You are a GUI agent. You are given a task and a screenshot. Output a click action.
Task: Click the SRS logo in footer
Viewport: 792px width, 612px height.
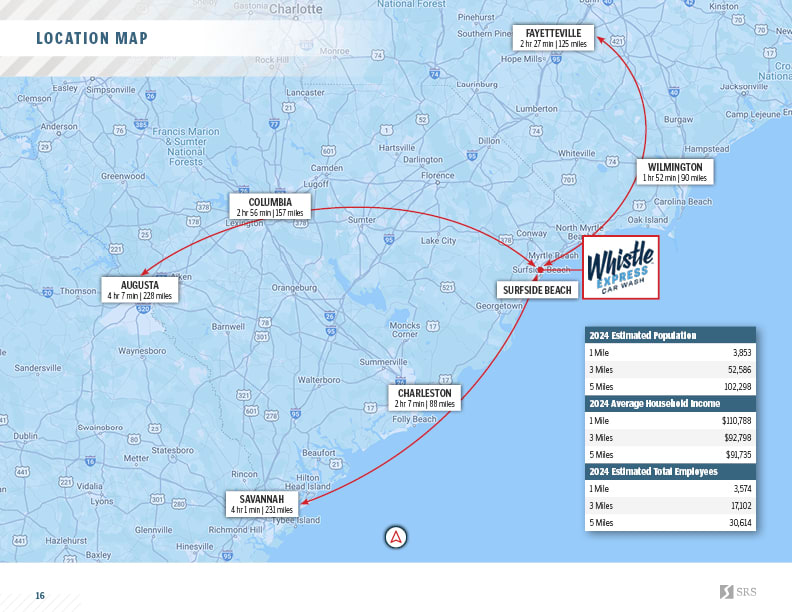click(738, 592)
